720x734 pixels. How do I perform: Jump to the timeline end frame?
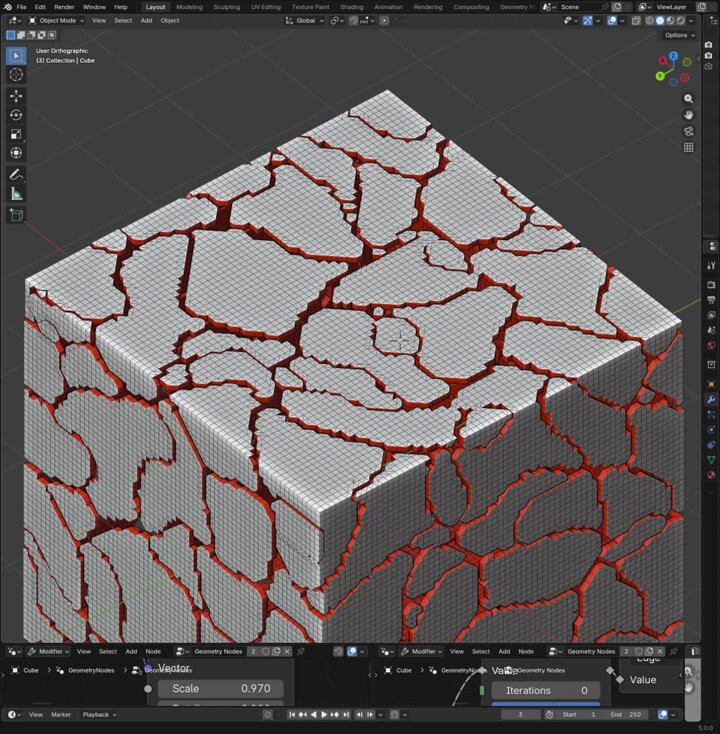coord(346,714)
